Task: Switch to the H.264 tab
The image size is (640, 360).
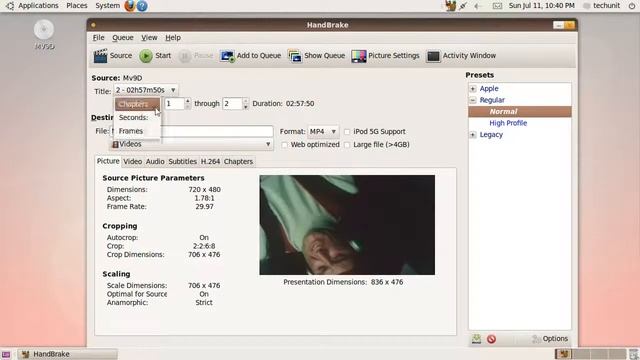Action: [210, 162]
